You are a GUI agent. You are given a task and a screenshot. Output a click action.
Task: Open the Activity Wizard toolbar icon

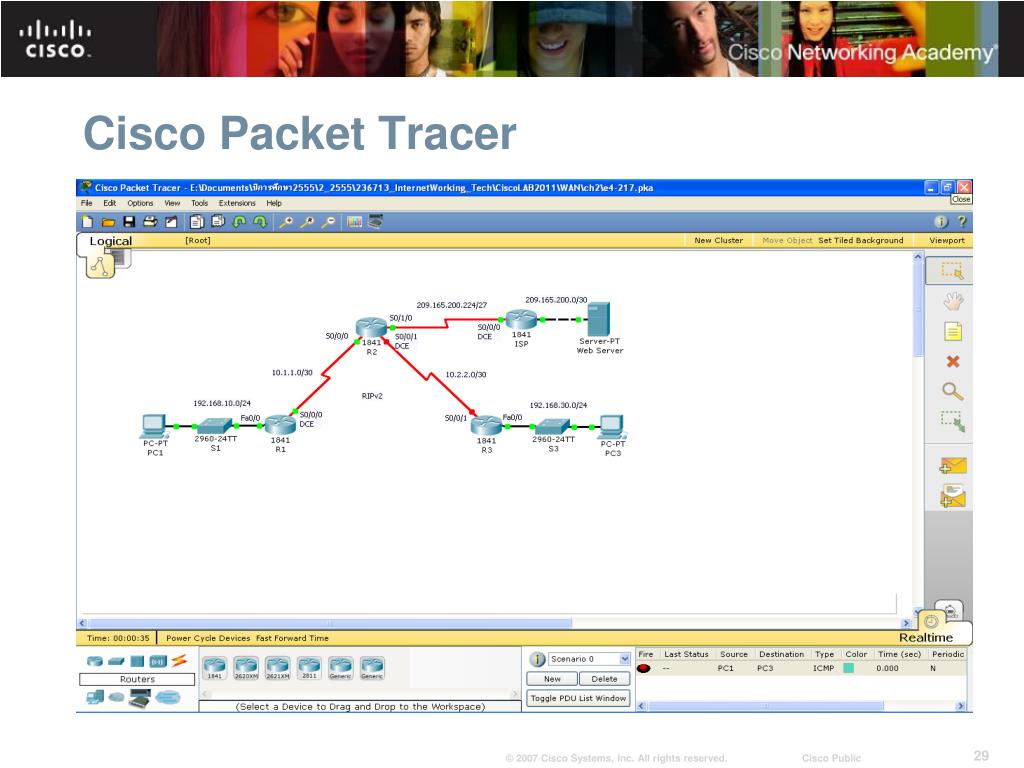point(171,222)
